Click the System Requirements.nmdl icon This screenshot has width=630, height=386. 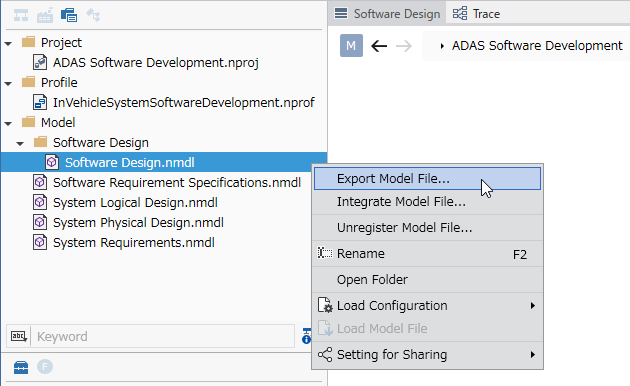coord(40,242)
